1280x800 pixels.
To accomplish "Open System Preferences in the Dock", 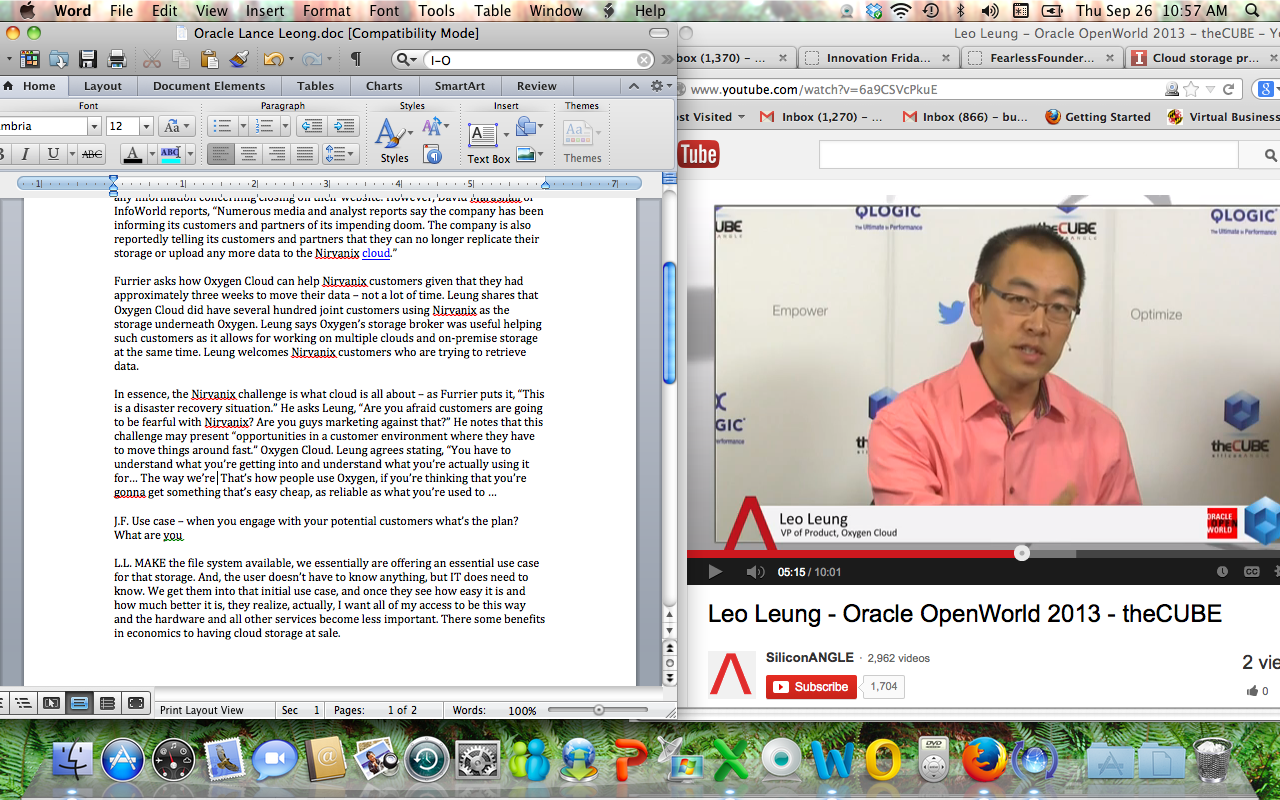I will coord(478,760).
